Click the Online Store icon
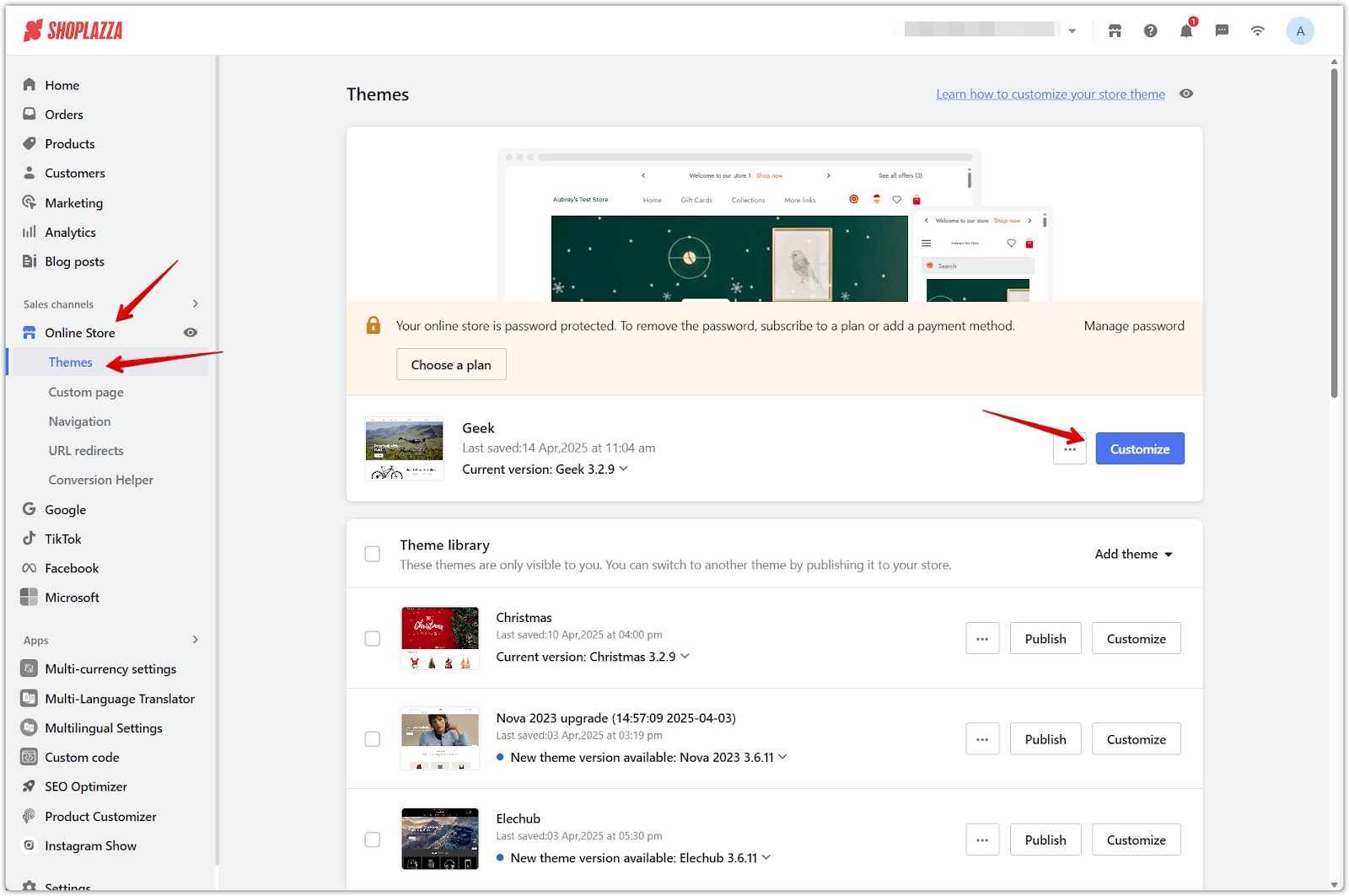The width and height of the screenshot is (1349, 896). pos(30,332)
